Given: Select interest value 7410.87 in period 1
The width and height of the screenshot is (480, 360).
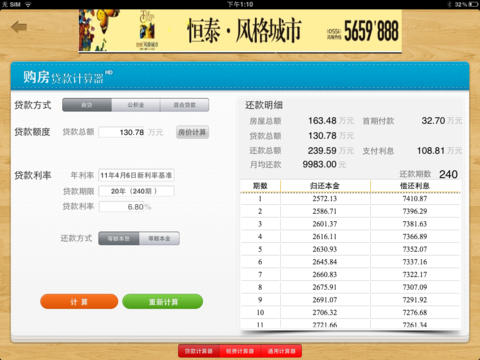Looking at the screenshot, I should click(x=415, y=199).
